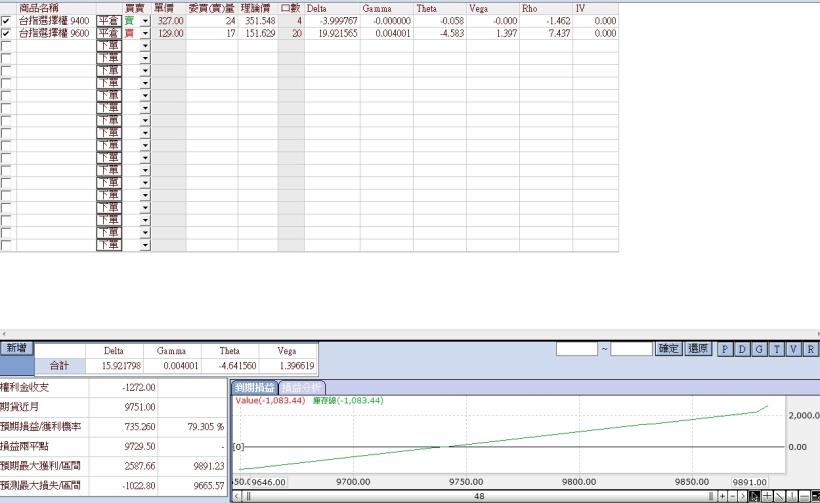This screenshot has width=820, height=503.
Task: Click the 確定 confirm button
Action: click(668, 348)
